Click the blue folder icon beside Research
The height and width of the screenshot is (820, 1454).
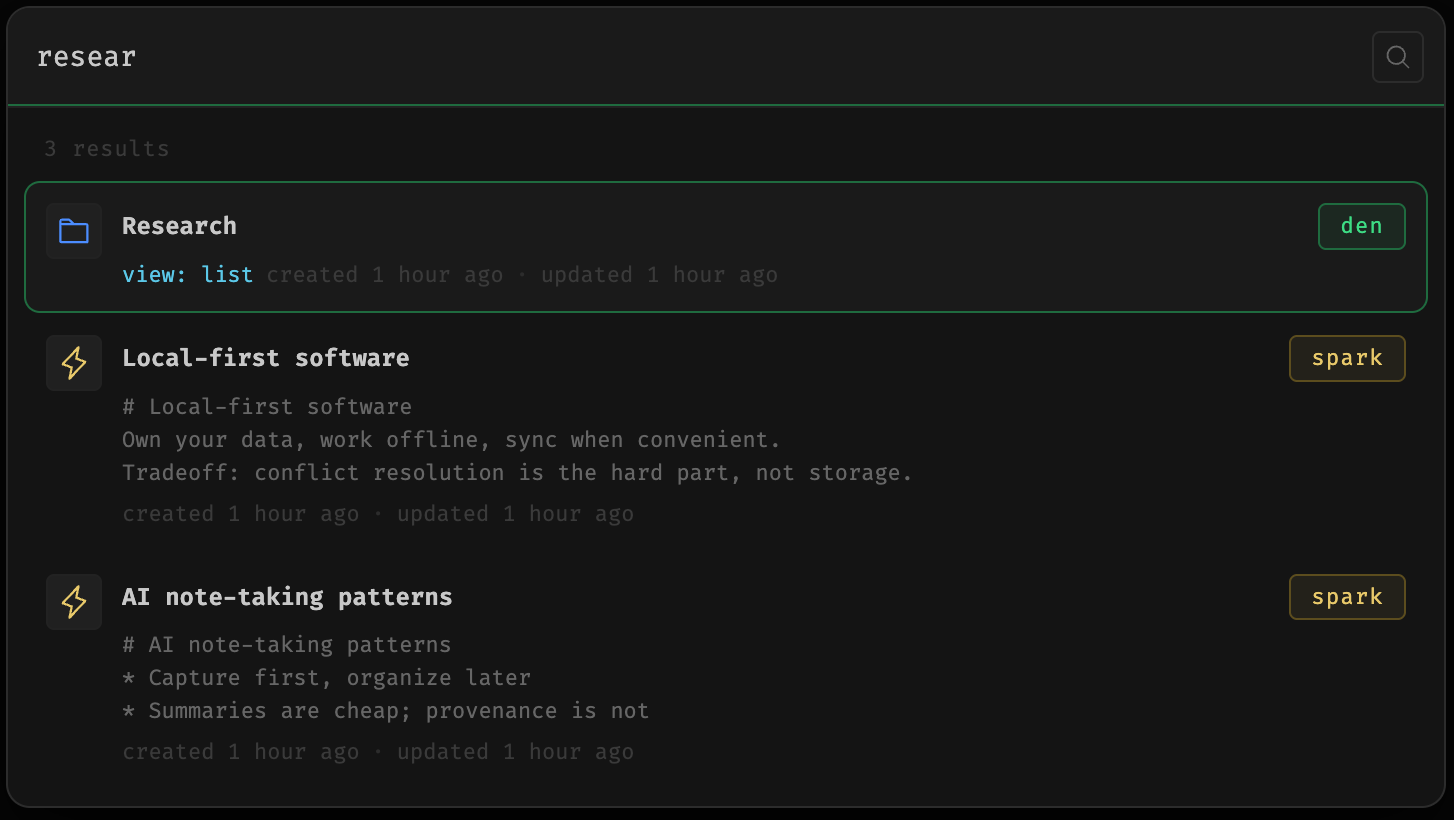click(74, 231)
